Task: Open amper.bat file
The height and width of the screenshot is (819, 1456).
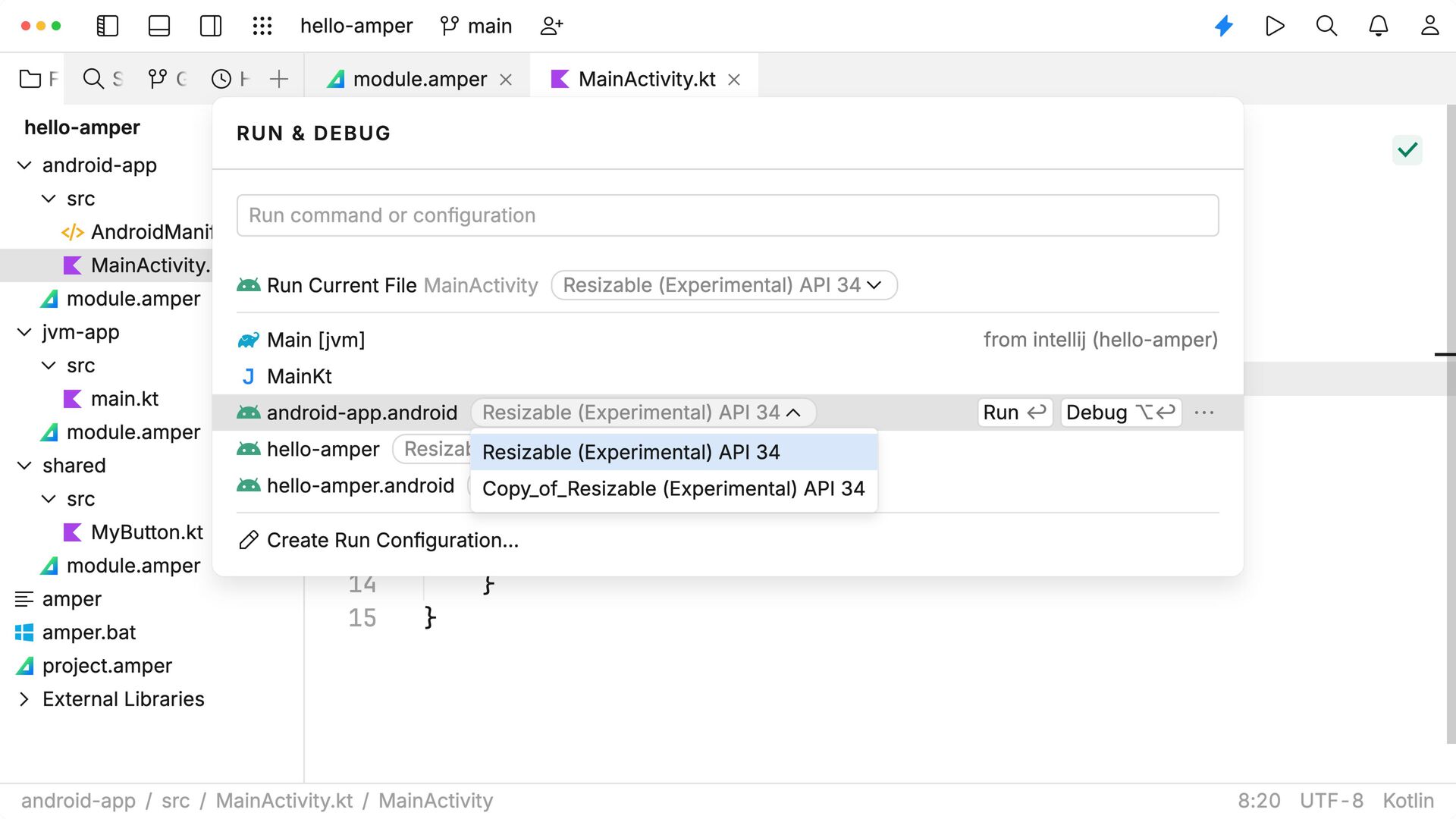Action: pos(76,632)
